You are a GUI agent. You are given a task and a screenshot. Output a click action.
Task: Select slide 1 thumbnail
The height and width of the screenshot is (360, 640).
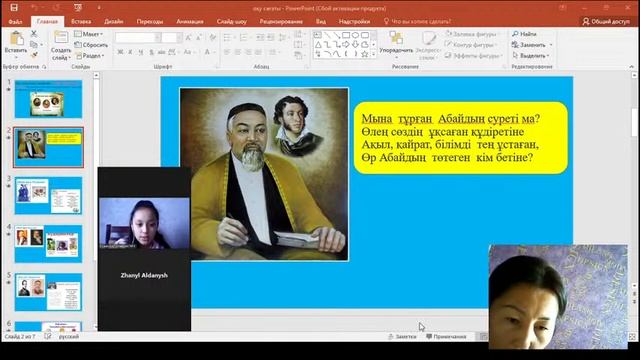coord(48,99)
